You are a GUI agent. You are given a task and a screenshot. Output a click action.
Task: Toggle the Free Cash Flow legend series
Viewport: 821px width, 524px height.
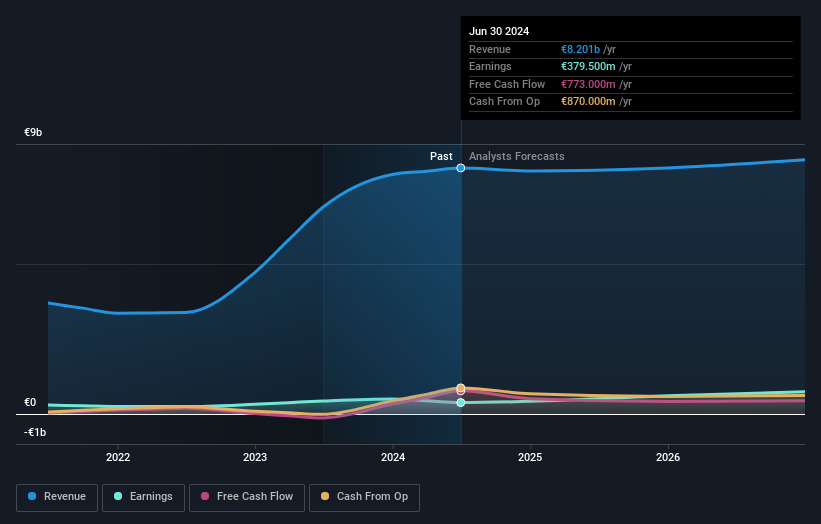[247, 497]
